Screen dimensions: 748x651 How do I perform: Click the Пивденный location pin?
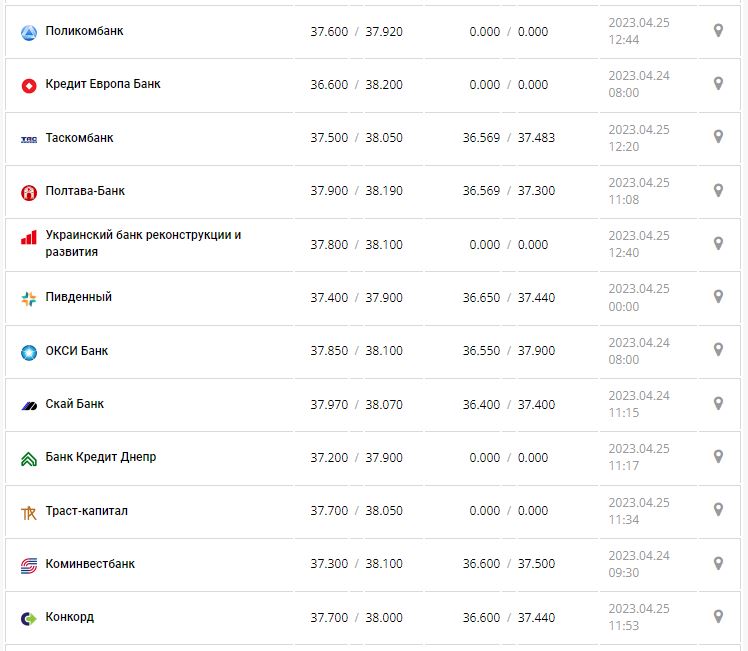[718, 297]
